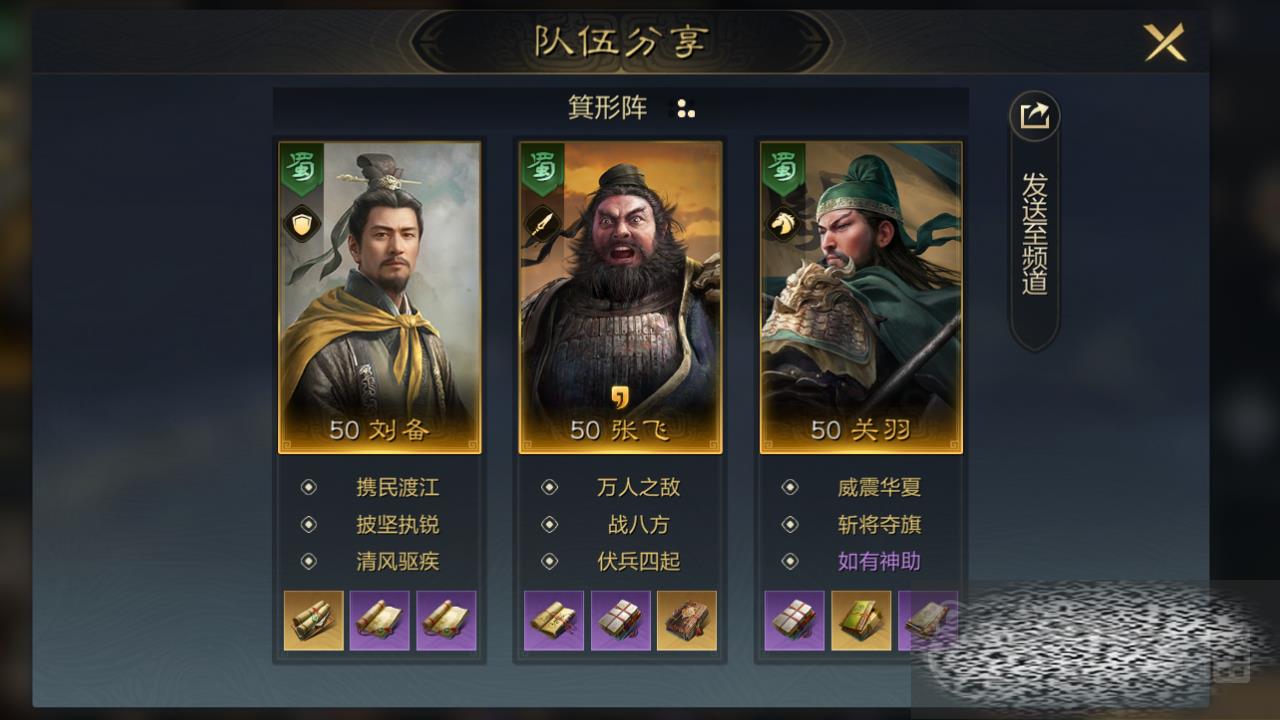Click Zhang Fei's spear troop type icon
Screen dimensions: 1280x720
pos(542,224)
